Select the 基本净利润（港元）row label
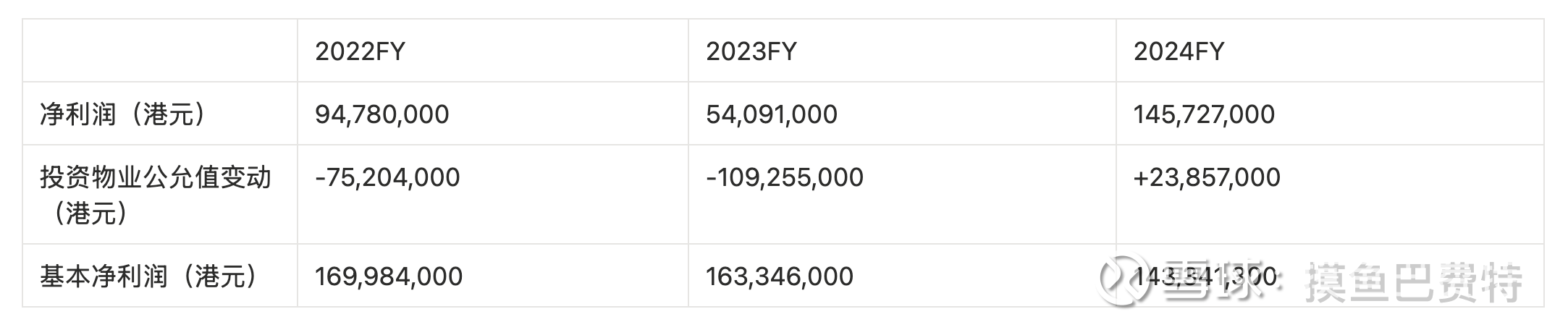 coord(148,276)
